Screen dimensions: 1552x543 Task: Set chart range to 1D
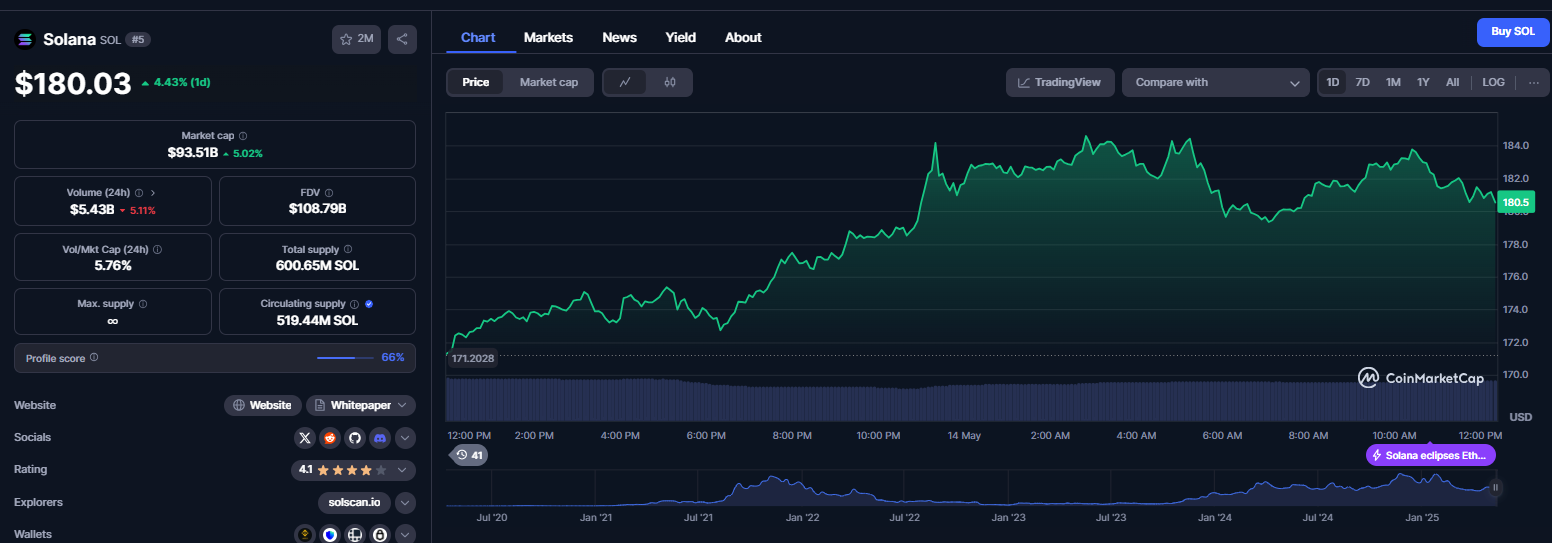1333,82
